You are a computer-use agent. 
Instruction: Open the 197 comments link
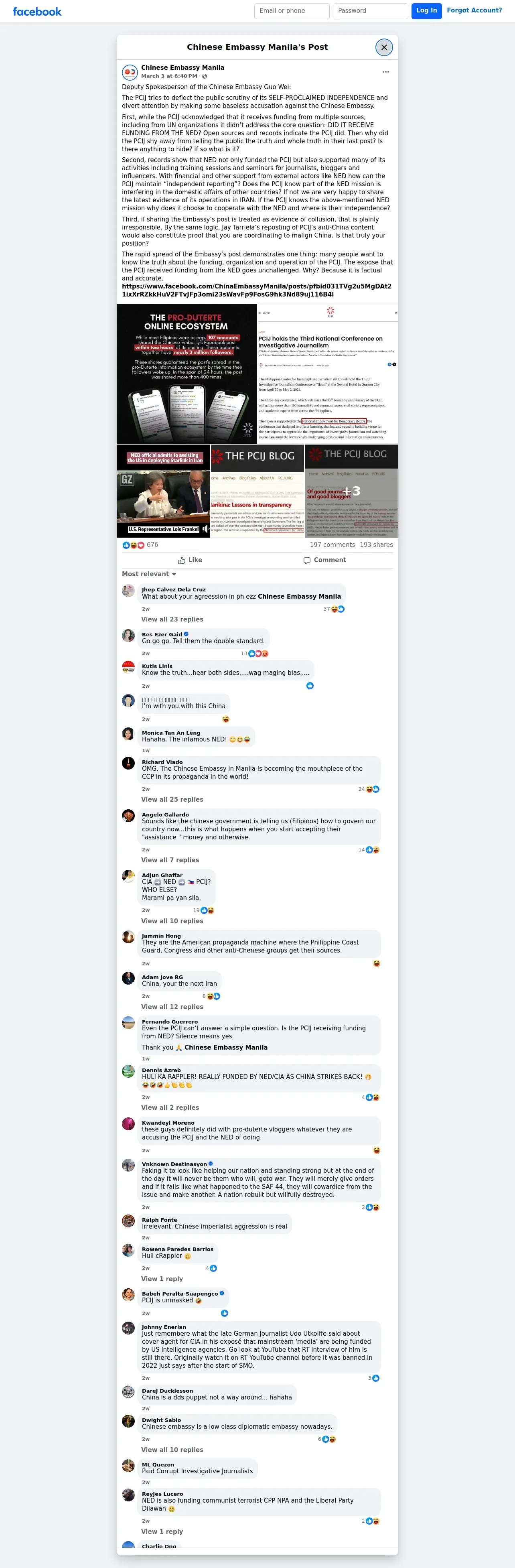[x=333, y=545]
